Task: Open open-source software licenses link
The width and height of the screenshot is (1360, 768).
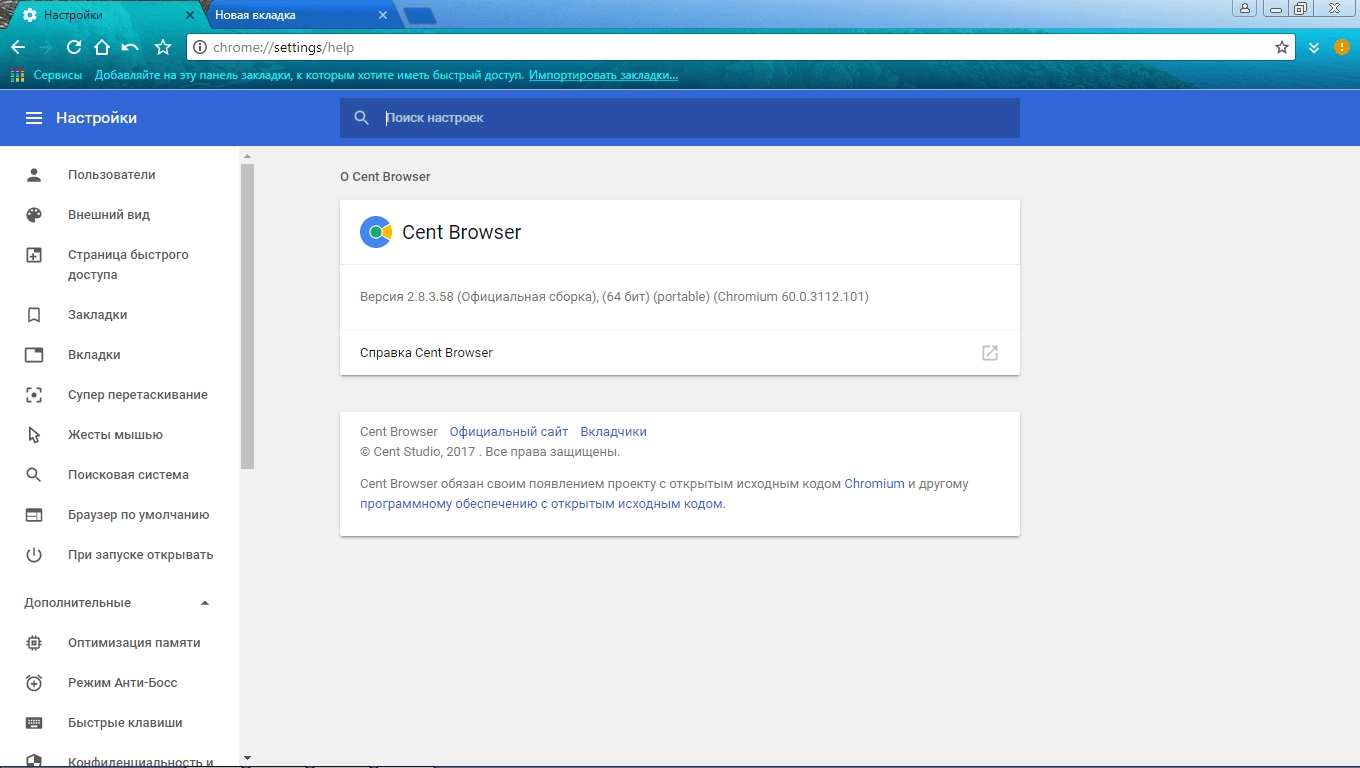Action: click(541, 504)
